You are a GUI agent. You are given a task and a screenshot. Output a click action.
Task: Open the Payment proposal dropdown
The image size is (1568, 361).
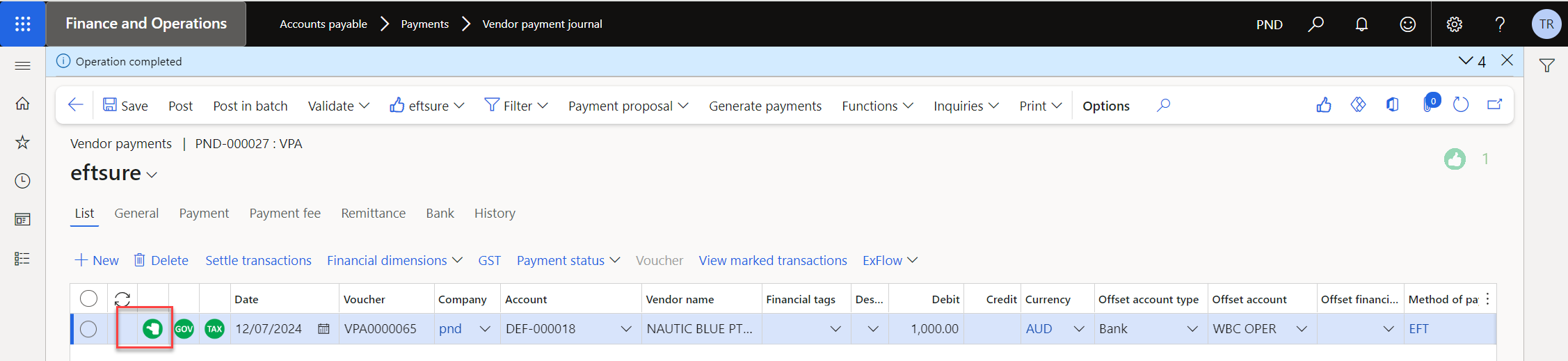(x=628, y=106)
